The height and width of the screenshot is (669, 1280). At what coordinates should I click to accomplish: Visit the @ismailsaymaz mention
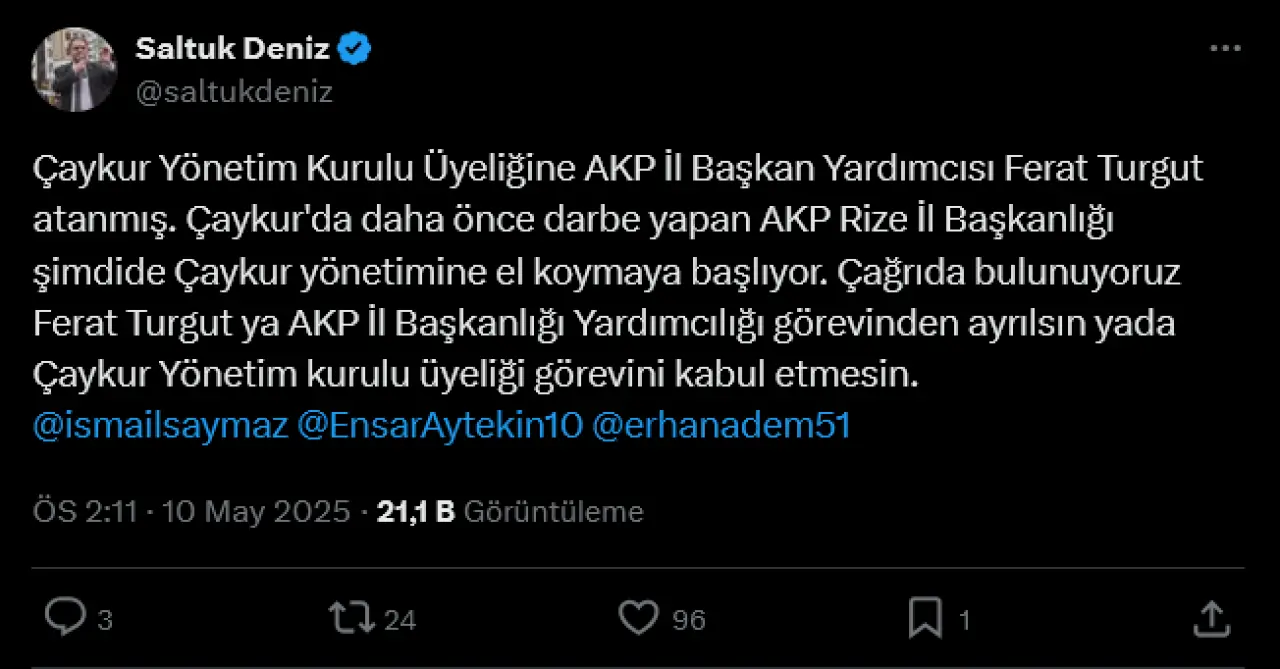click(160, 426)
